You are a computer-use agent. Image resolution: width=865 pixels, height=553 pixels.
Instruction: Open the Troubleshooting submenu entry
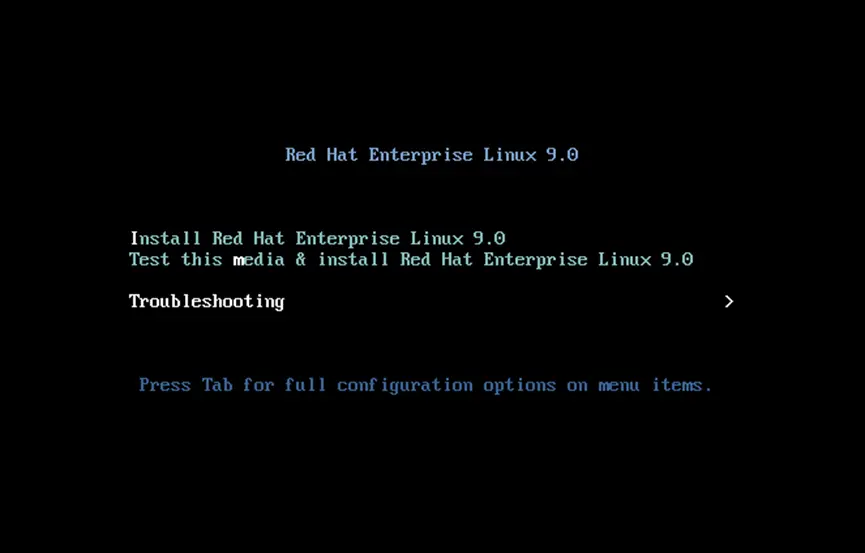(431, 301)
